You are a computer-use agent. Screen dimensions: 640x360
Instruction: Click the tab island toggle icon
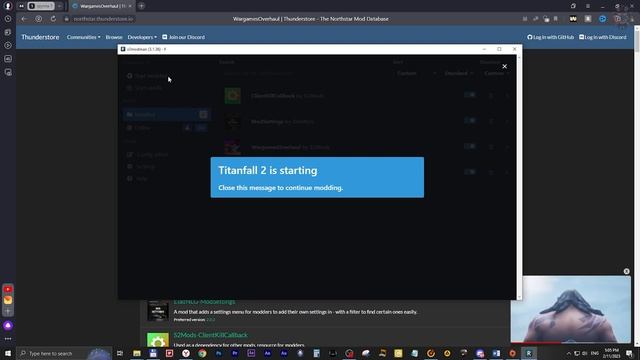pos(21,6)
